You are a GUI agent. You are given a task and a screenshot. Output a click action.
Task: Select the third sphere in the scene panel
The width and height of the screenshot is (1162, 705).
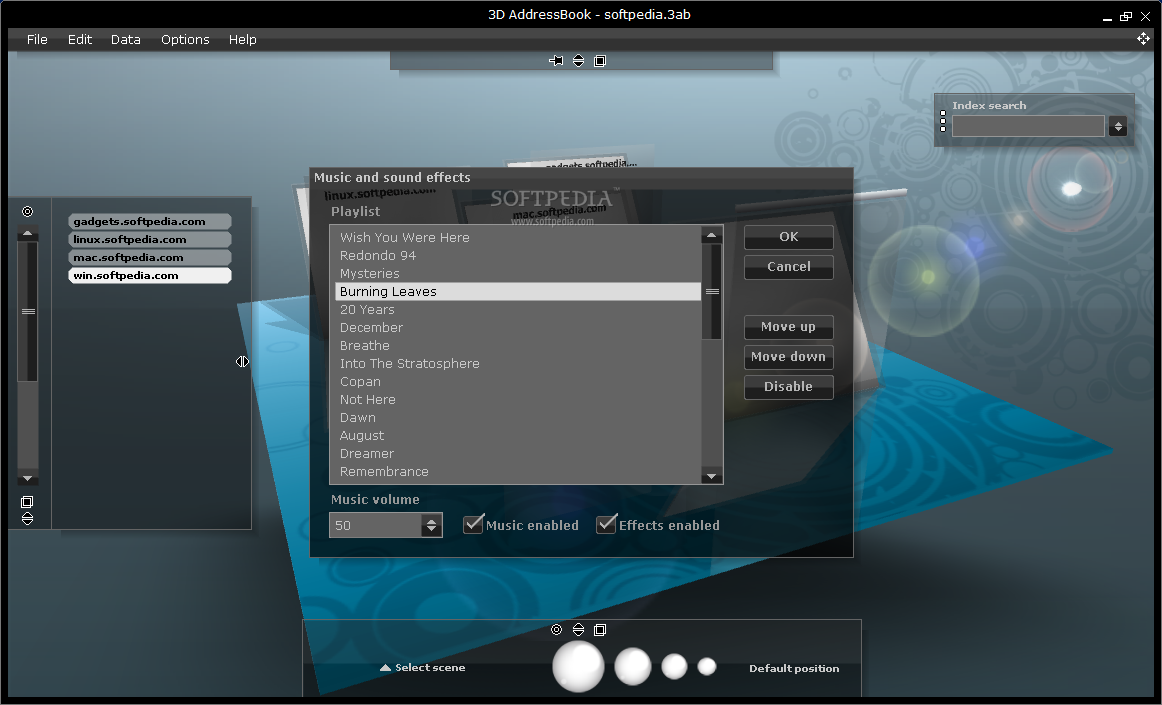(674, 666)
